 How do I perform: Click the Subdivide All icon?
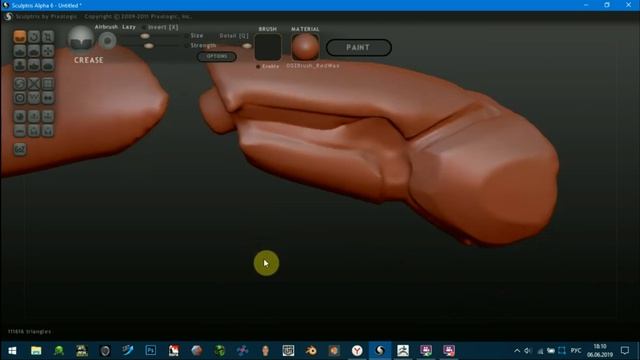[x=48, y=84]
